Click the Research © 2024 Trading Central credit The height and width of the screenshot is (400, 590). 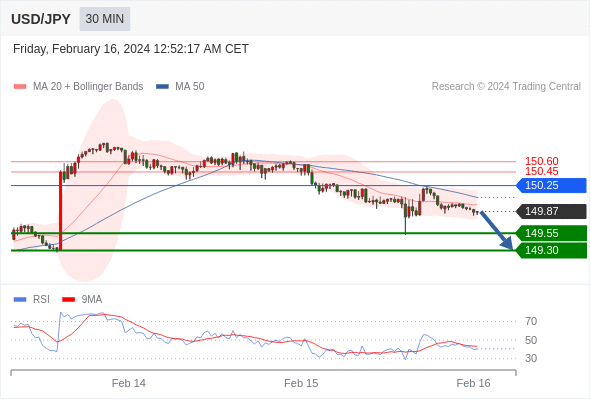[x=506, y=87]
